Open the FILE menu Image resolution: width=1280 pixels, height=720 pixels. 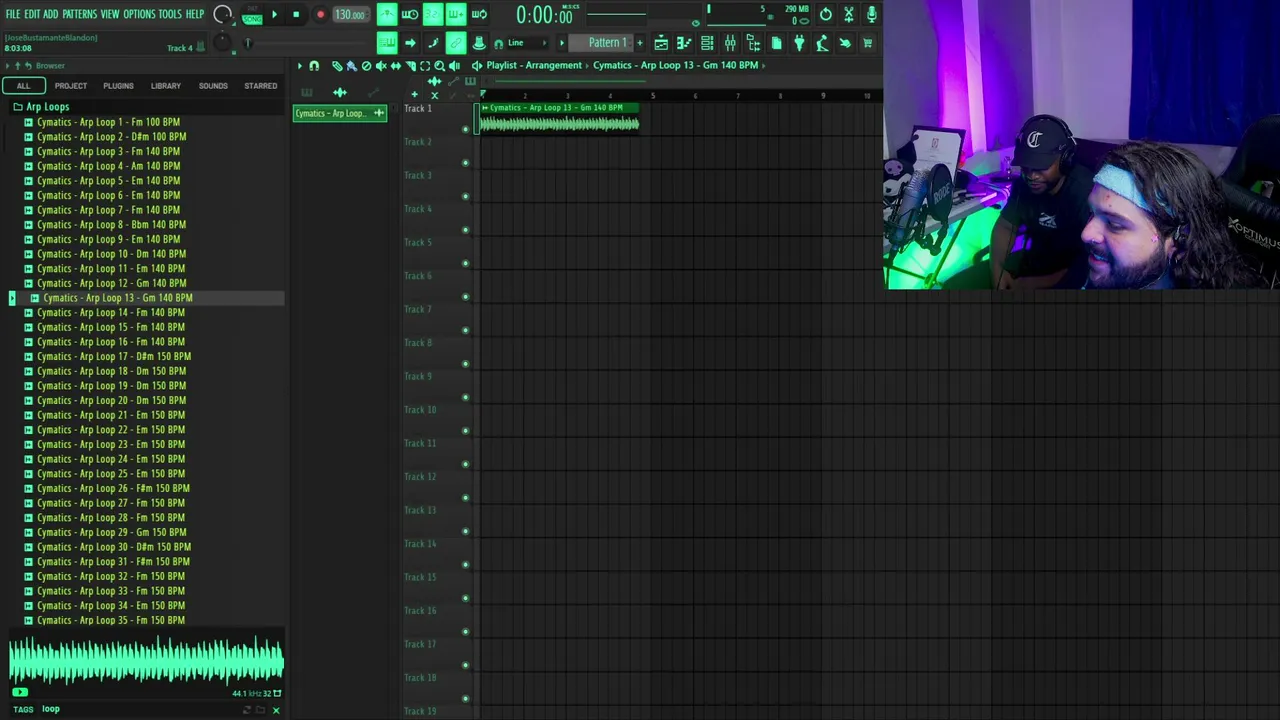coord(13,14)
